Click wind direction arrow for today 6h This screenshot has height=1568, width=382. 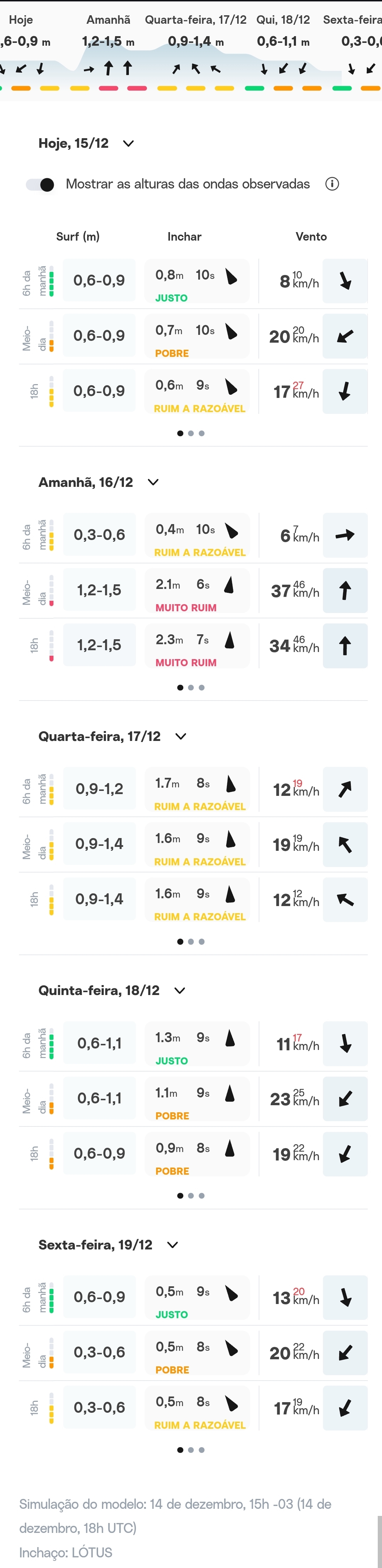(x=345, y=281)
